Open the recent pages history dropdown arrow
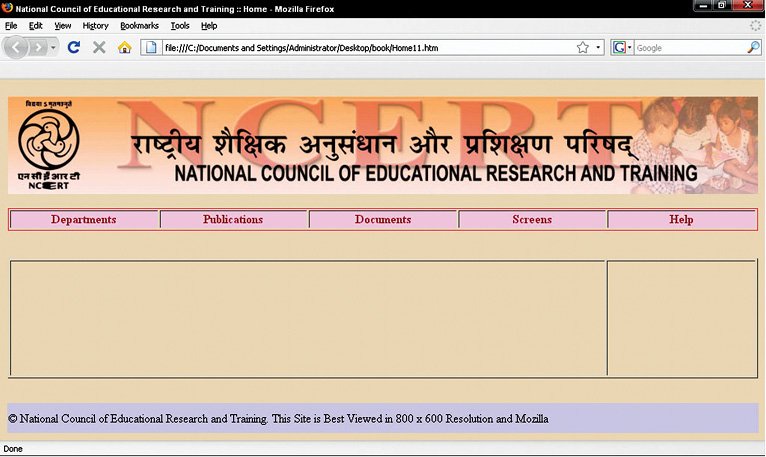 click(53, 47)
